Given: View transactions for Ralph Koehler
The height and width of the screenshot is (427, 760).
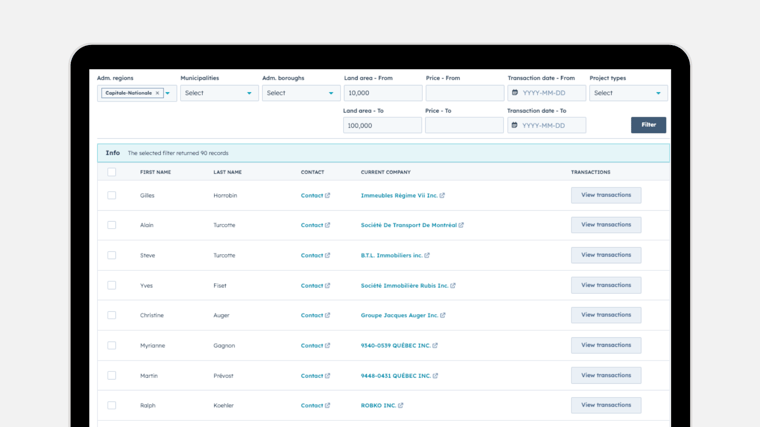Looking at the screenshot, I should pyautogui.click(x=606, y=405).
